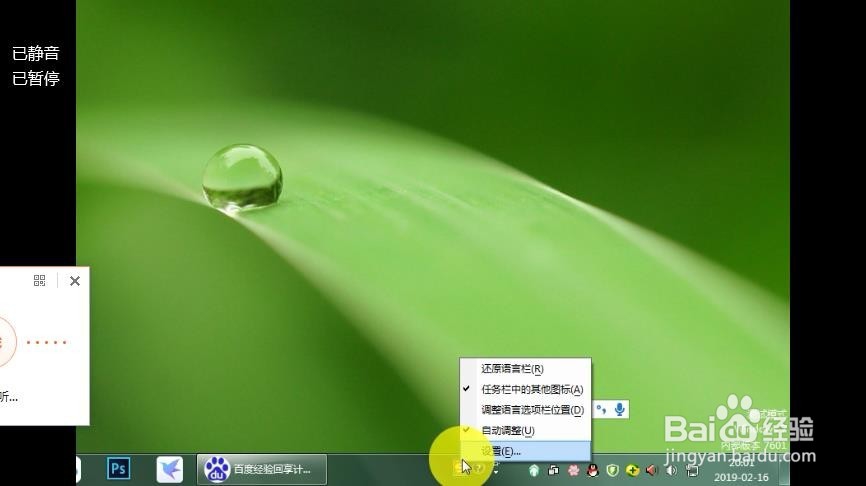Click the network monitor tray icon
Screen dimensions: 866x486
(691, 471)
